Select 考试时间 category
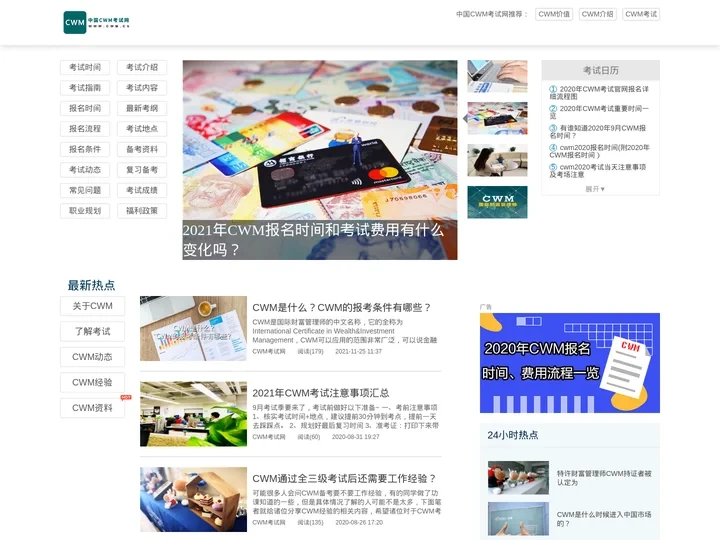Image resolution: width=720 pixels, height=540 pixels. click(85, 68)
